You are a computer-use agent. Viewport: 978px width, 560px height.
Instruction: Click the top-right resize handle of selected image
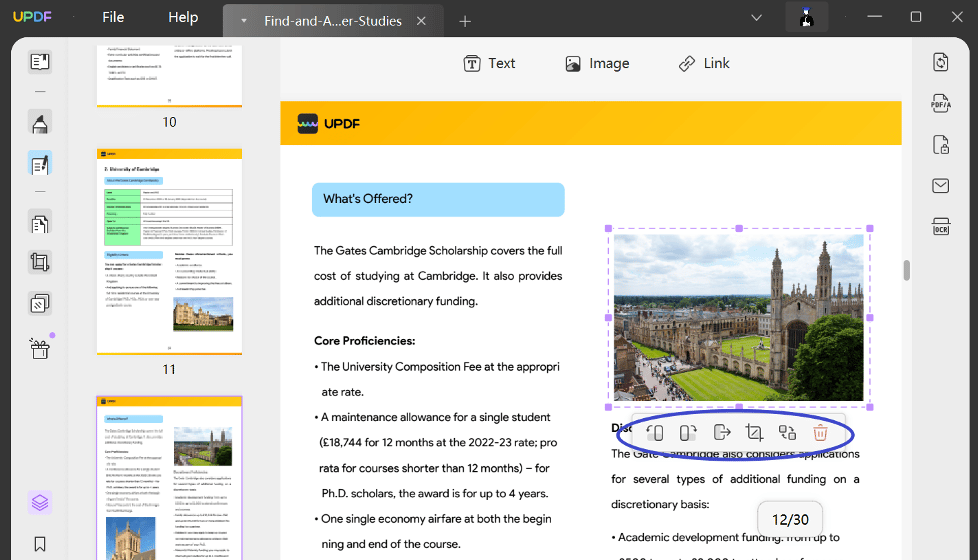pos(869,229)
